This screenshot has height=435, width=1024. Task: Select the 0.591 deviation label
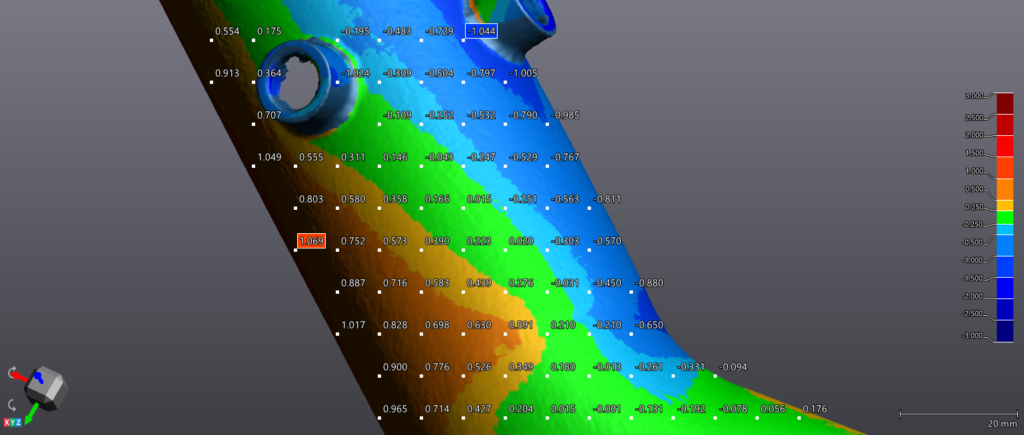click(521, 325)
